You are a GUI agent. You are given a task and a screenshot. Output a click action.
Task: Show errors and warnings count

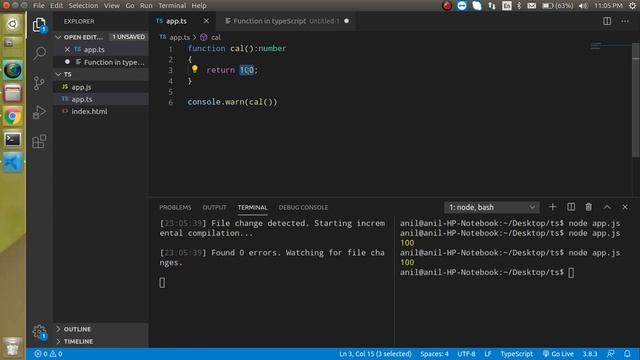[49, 354]
